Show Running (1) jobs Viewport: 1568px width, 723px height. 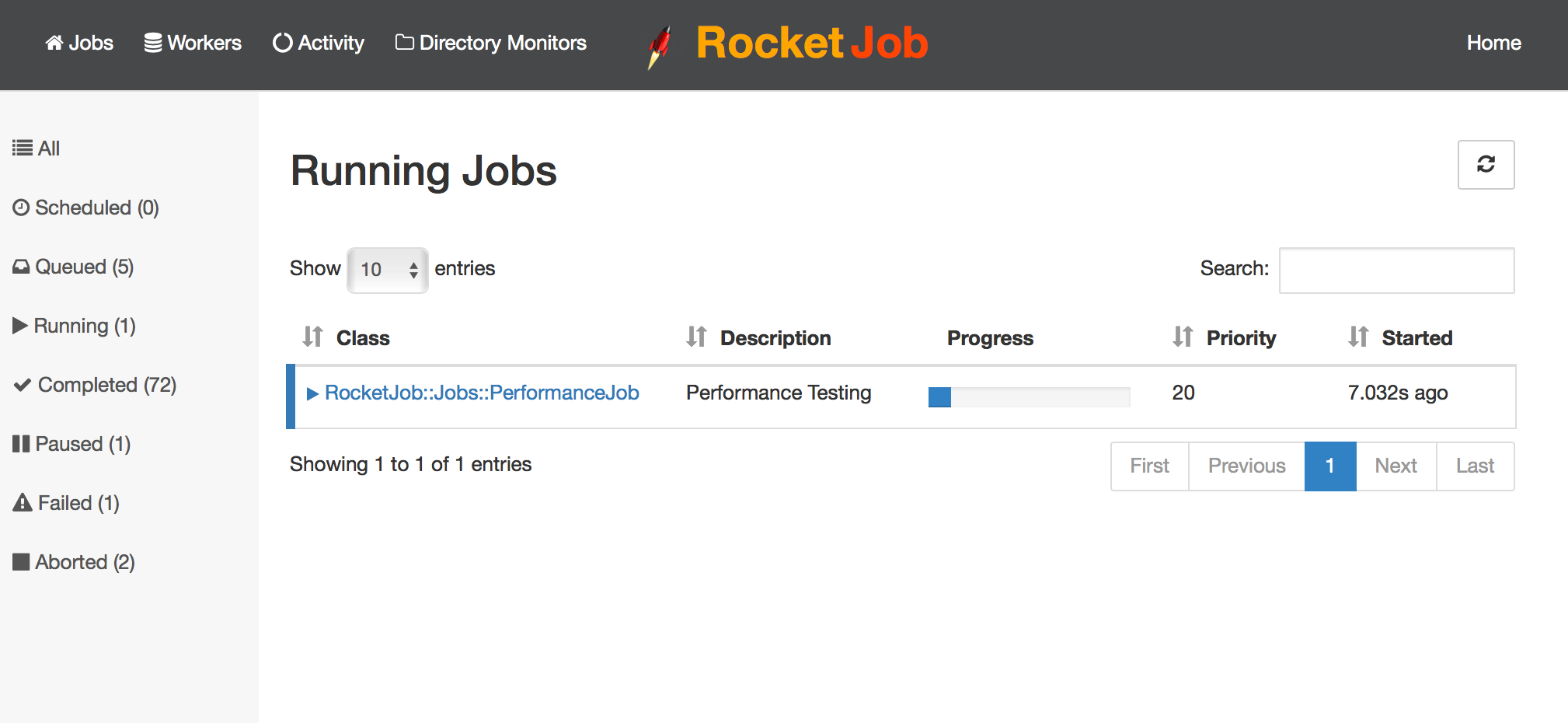click(75, 326)
